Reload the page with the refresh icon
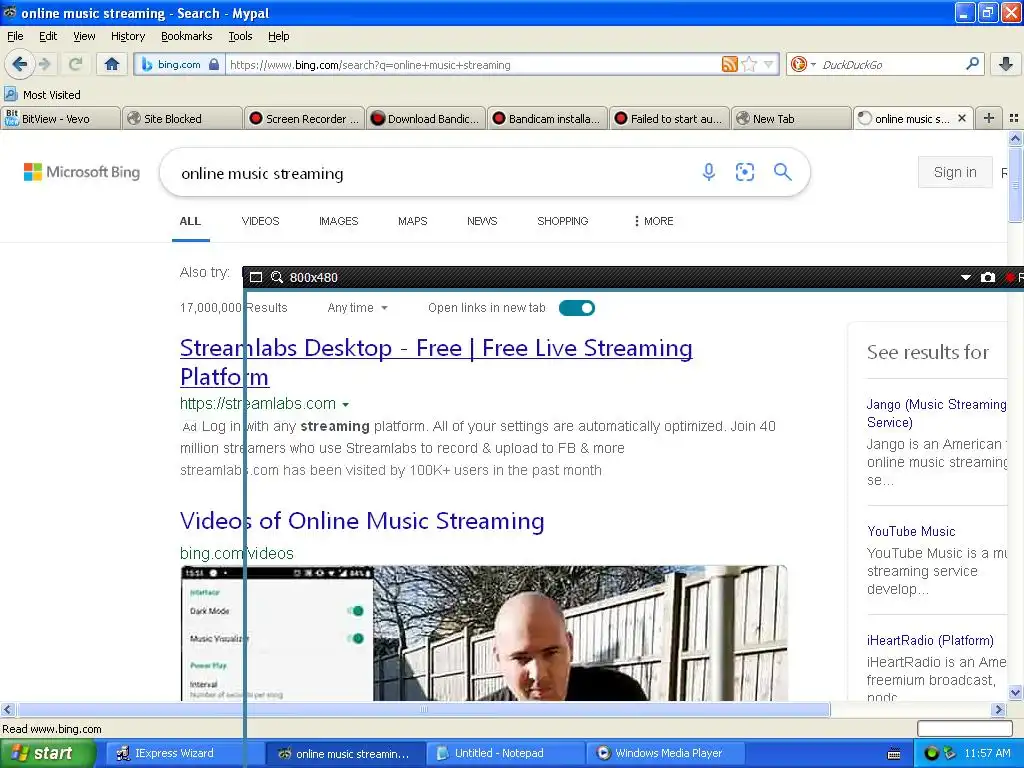 [x=76, y=65]
